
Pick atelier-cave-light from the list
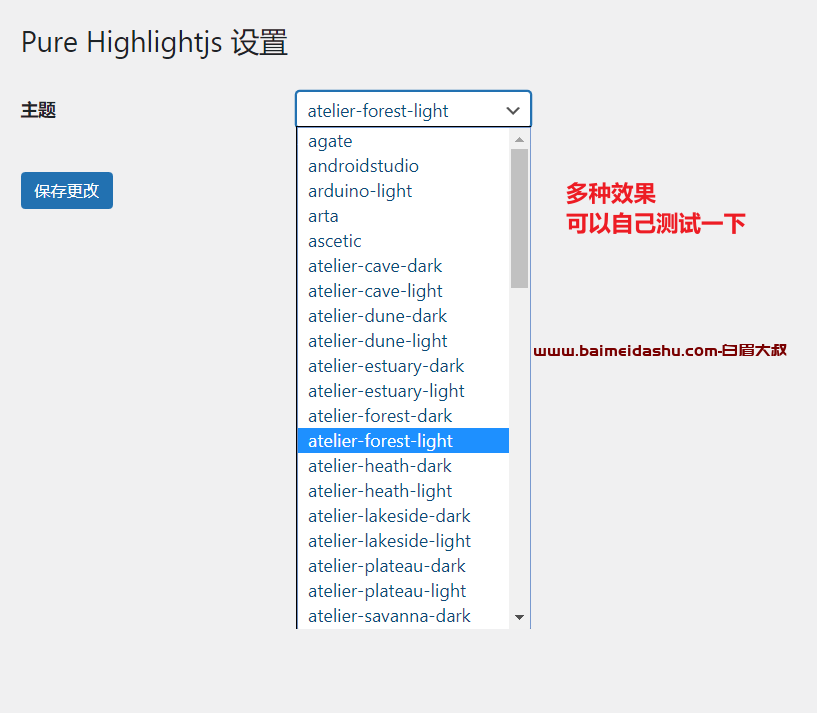[x=403, y=291]
